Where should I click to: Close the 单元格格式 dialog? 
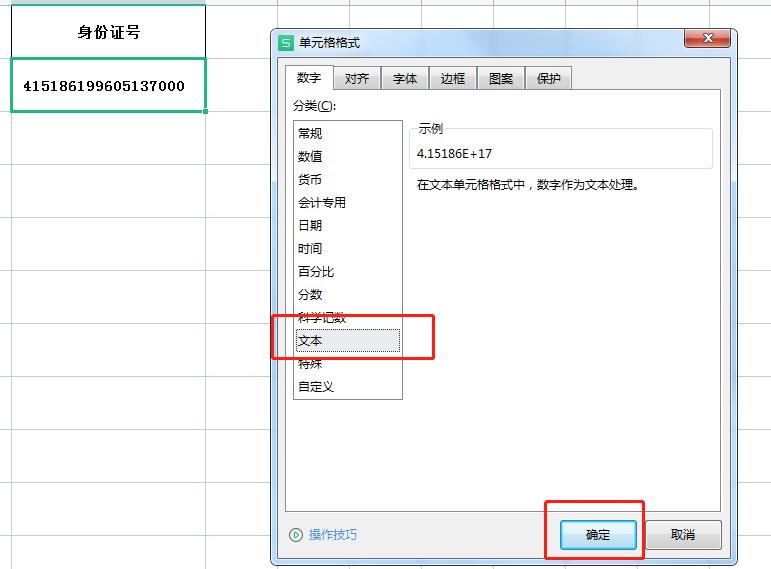708,38
